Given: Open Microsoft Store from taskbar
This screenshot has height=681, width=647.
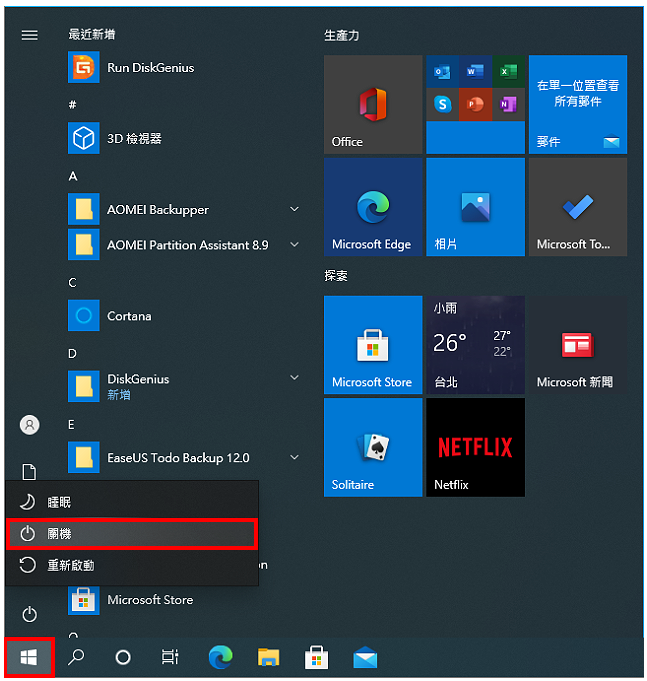Looking at the screenshot, I should tap(317, 657).
